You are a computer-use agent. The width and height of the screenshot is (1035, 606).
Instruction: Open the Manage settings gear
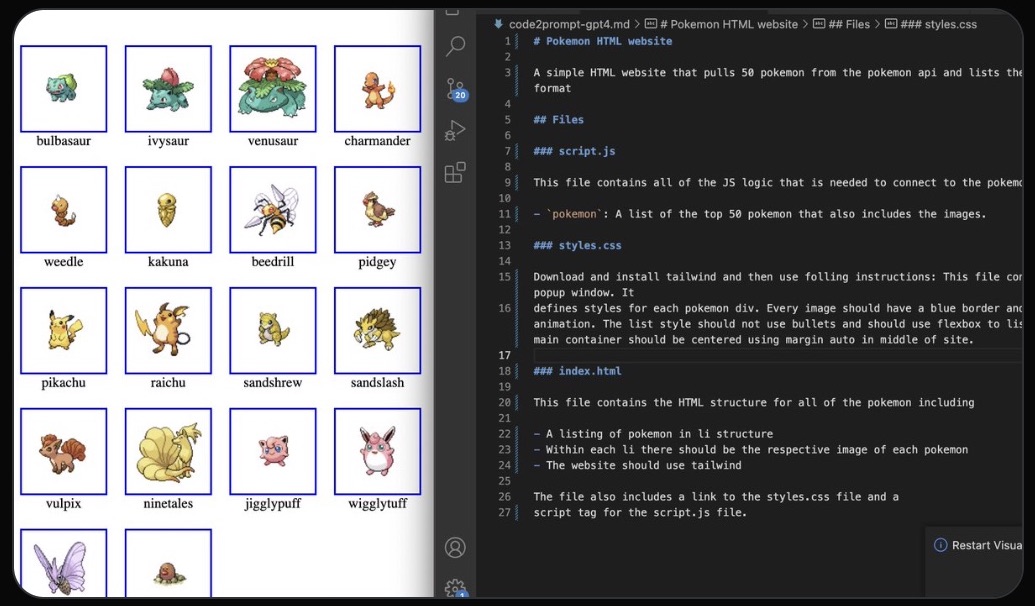[455, 590]
